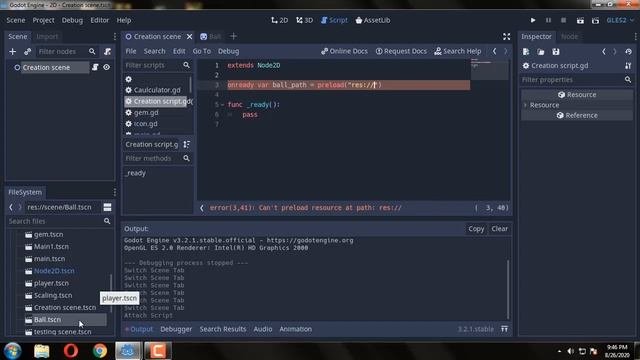Copy the output log
The height and width of the screenshot is (360, 640).
(476, 229)
